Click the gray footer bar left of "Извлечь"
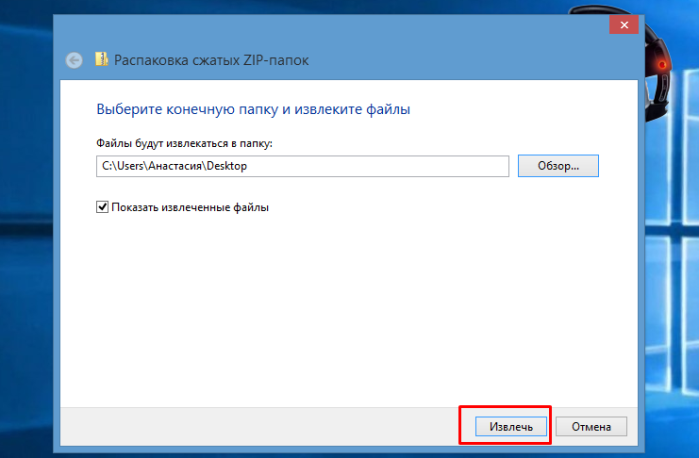 coord(259,426)
